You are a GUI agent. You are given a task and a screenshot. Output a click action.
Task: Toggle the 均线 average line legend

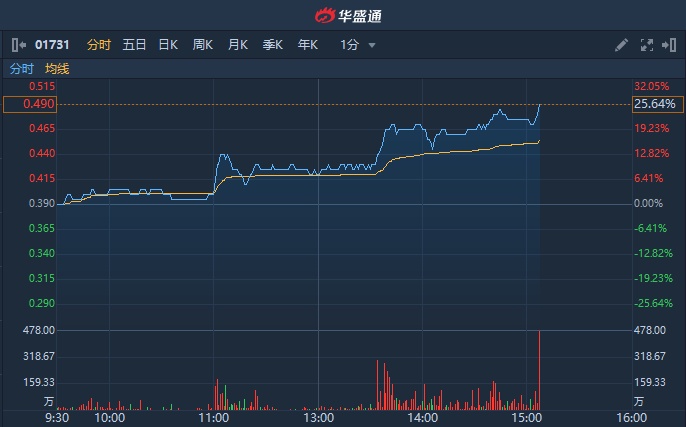pos(57,69)
